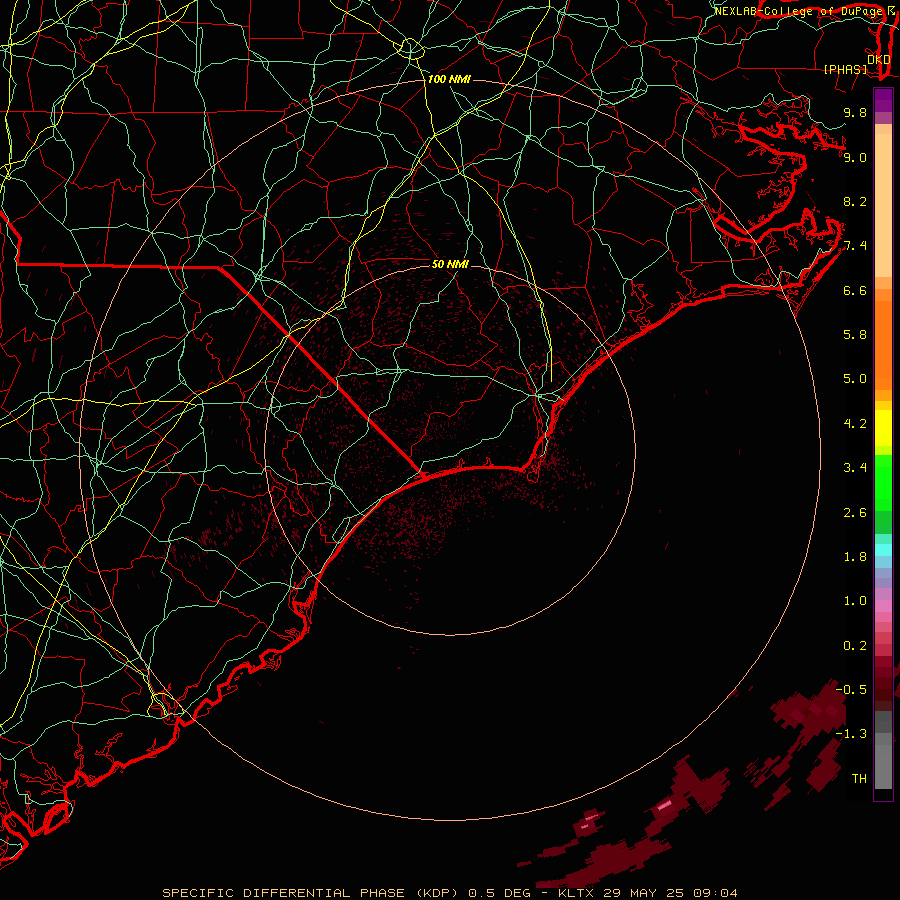Click the 8.2 scale value

tap(855, 201)
